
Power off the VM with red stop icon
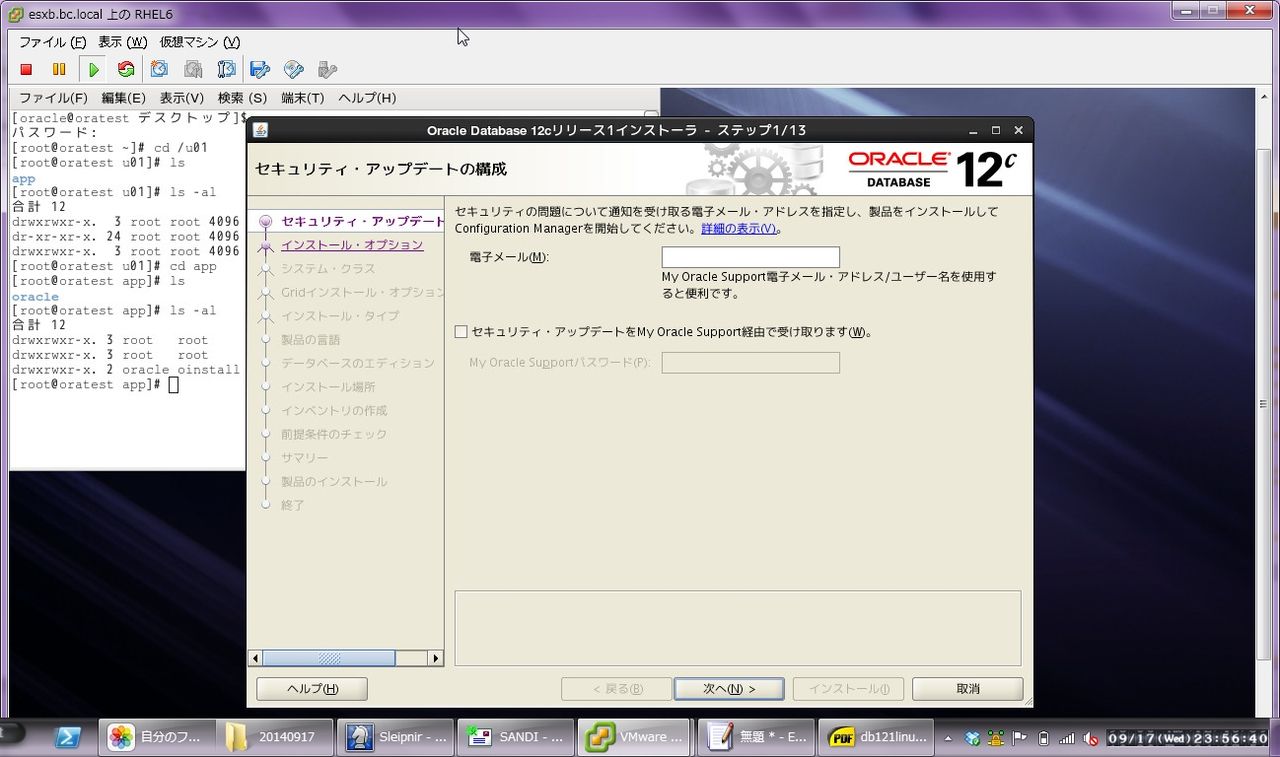coord(26,69)
